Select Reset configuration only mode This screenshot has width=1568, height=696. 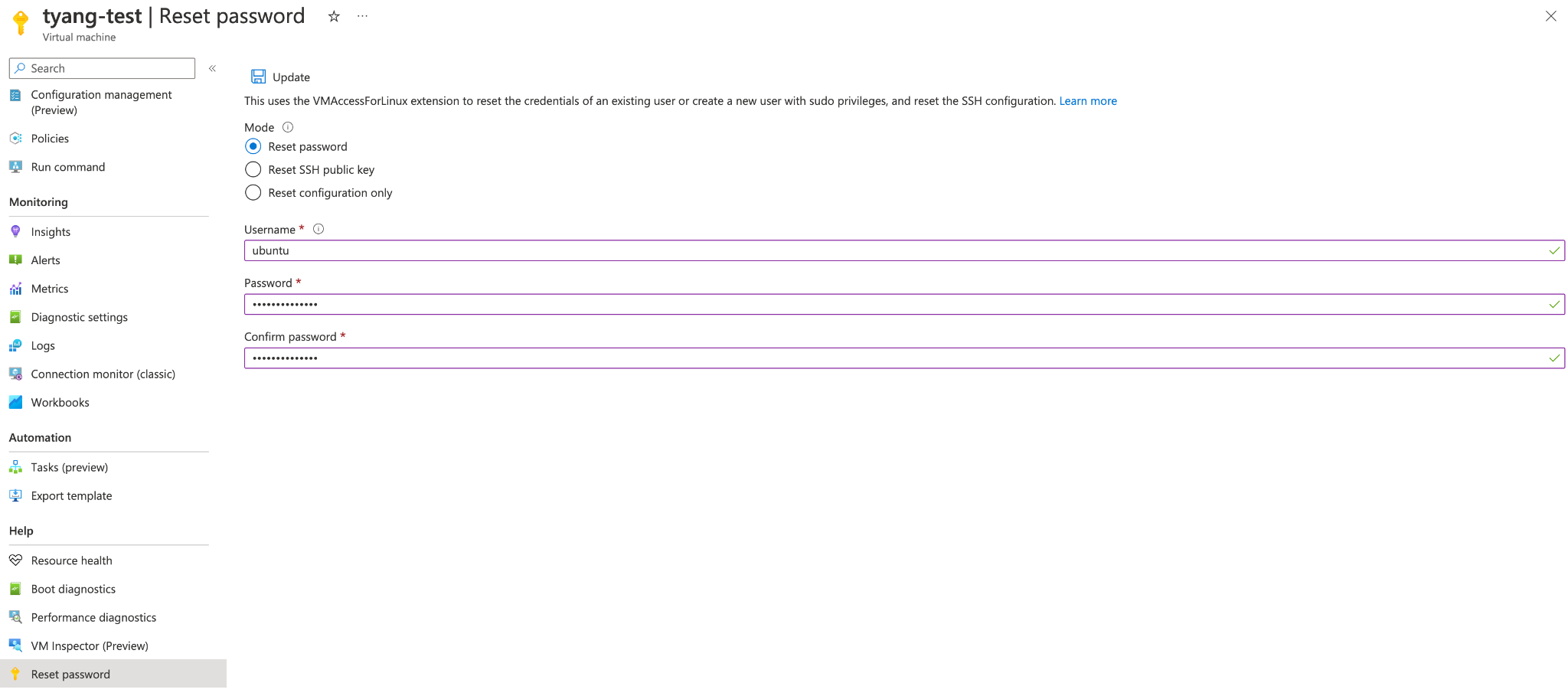click(x=253, y=192)
